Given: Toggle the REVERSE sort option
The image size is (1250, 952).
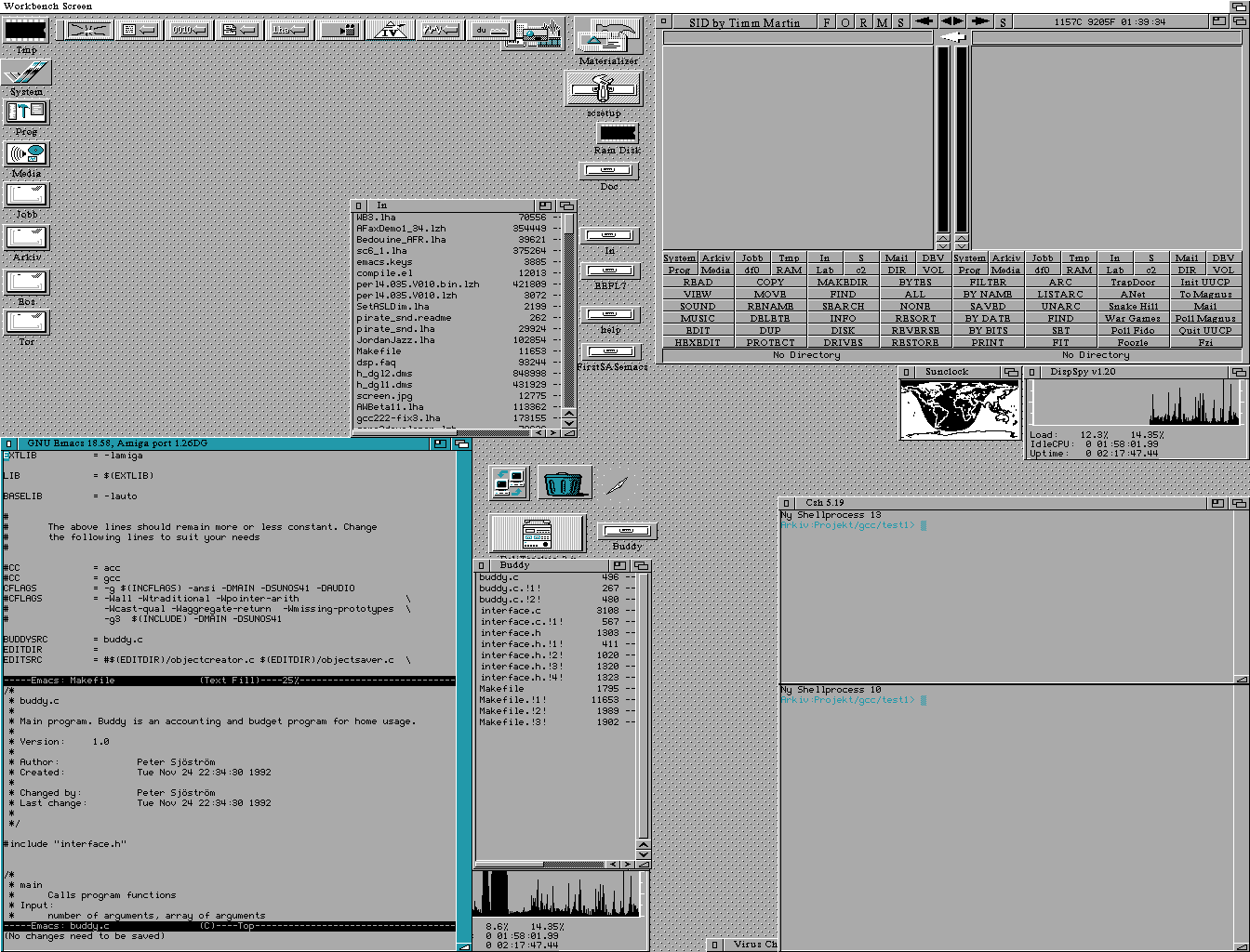Looking at the screenshot, I should 915,330.
